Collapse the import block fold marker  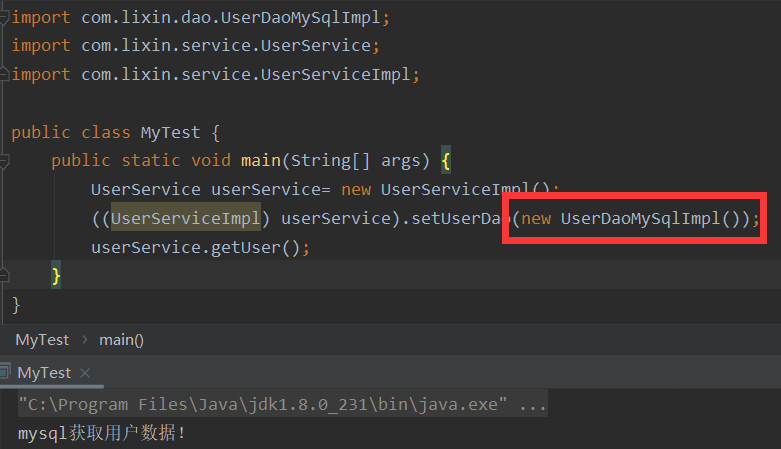(x=4, y=17)
